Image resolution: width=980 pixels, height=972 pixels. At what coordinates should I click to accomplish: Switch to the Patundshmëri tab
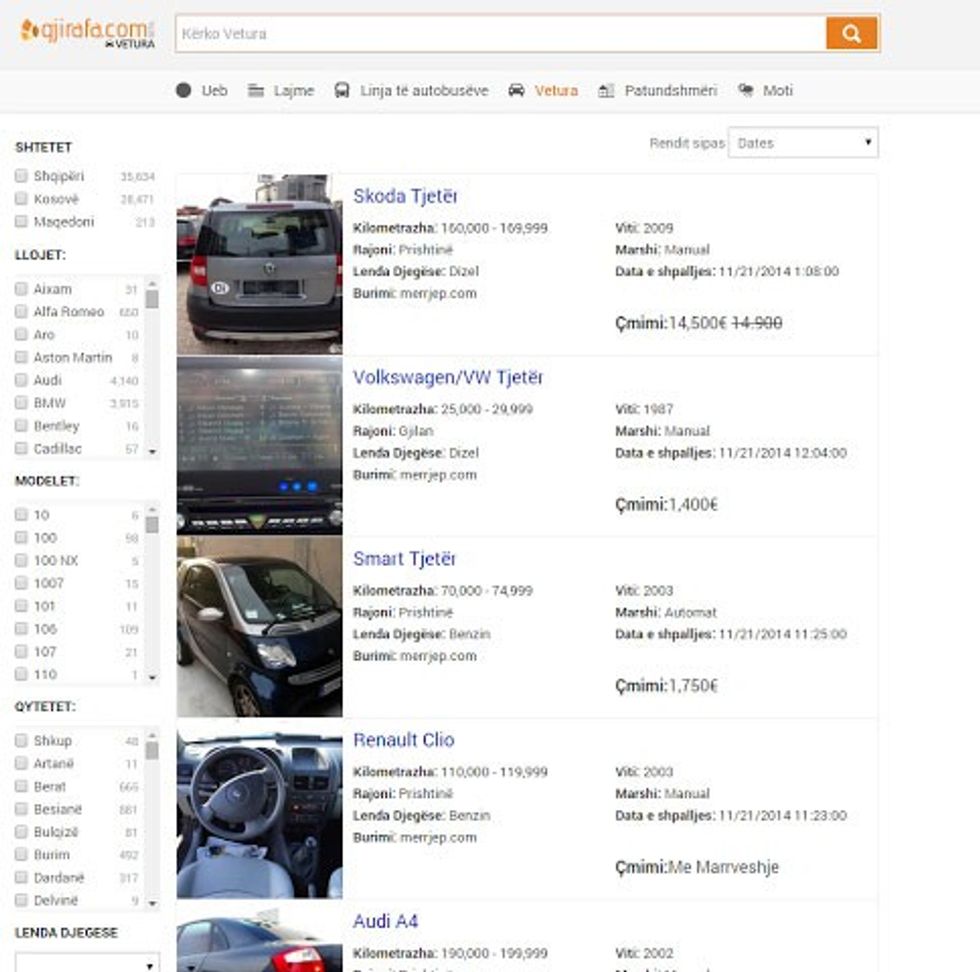tap(670, 91)
